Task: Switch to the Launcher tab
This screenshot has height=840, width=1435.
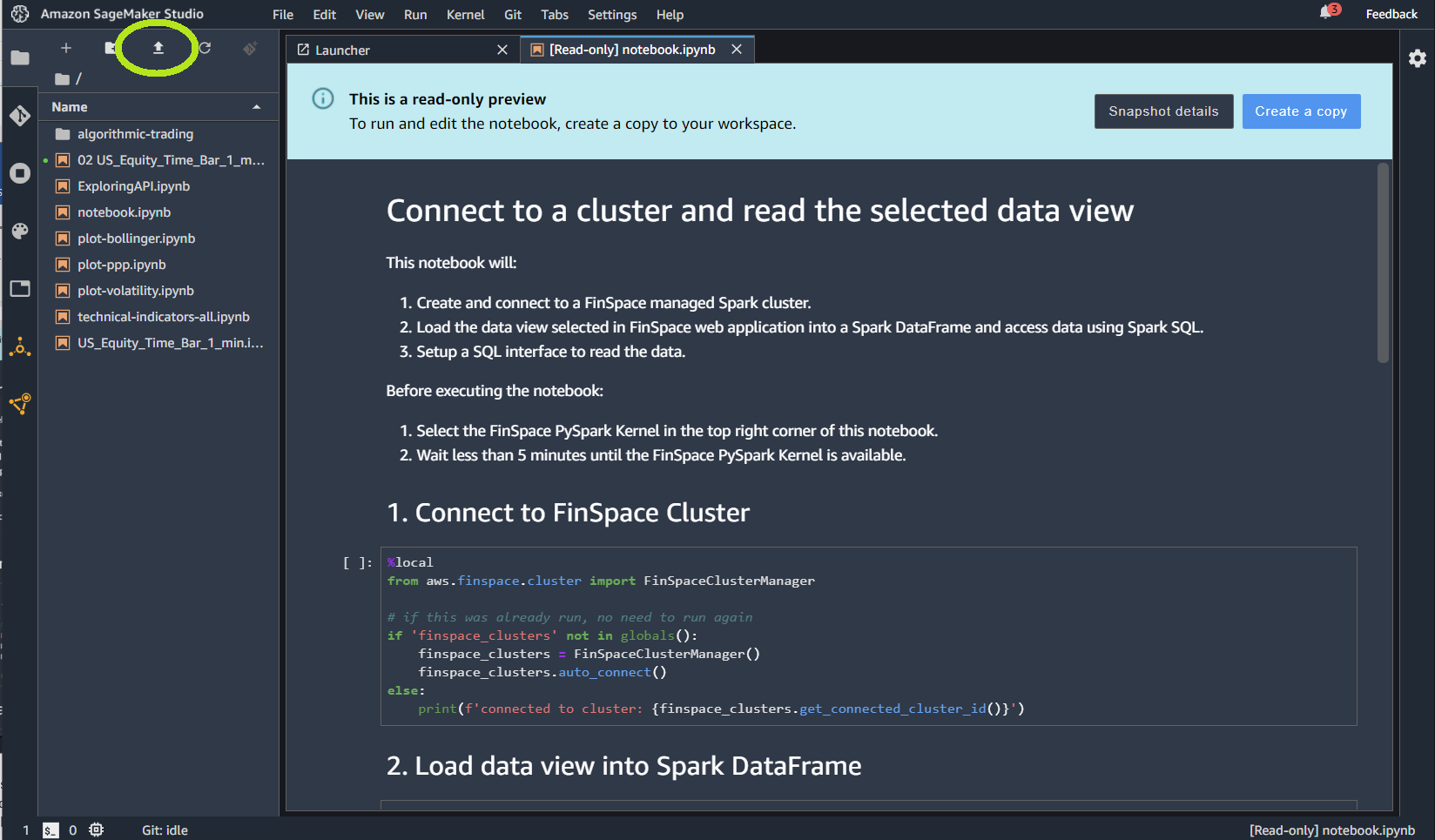Action: pos(341,50)
